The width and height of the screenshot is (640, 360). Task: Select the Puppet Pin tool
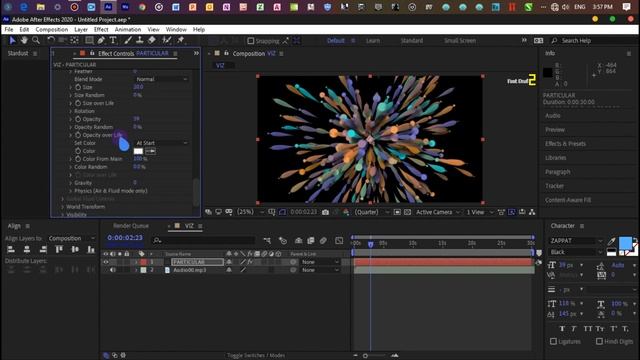(x=180, y=40)
